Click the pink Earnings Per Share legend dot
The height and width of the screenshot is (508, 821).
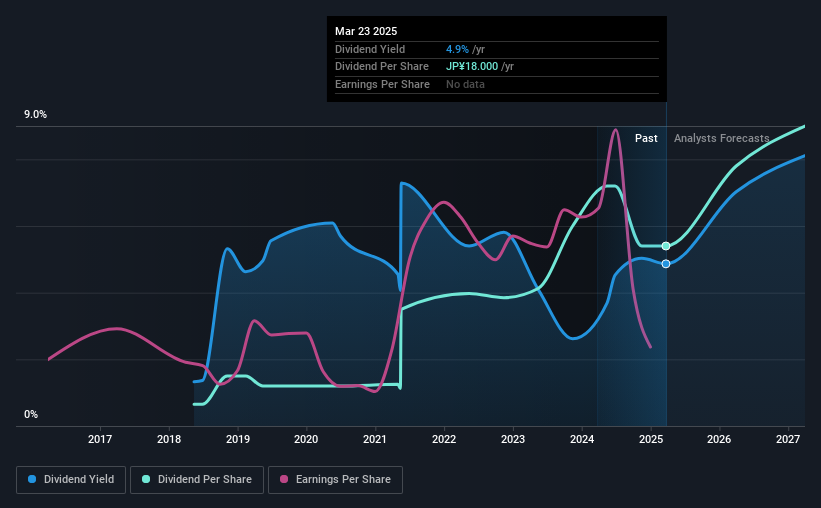click(x=284, y=479)
